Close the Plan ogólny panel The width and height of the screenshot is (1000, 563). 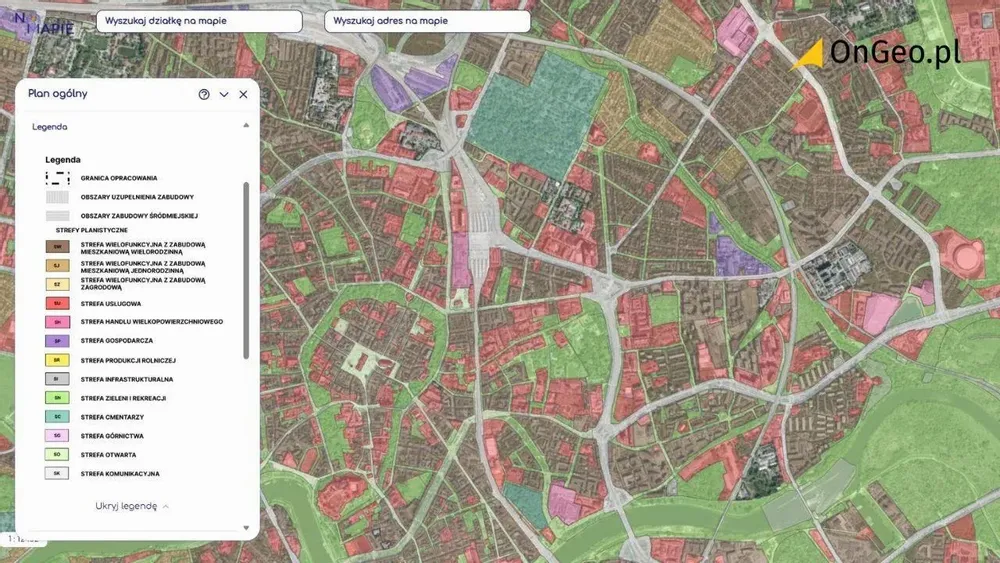[243, 94]
